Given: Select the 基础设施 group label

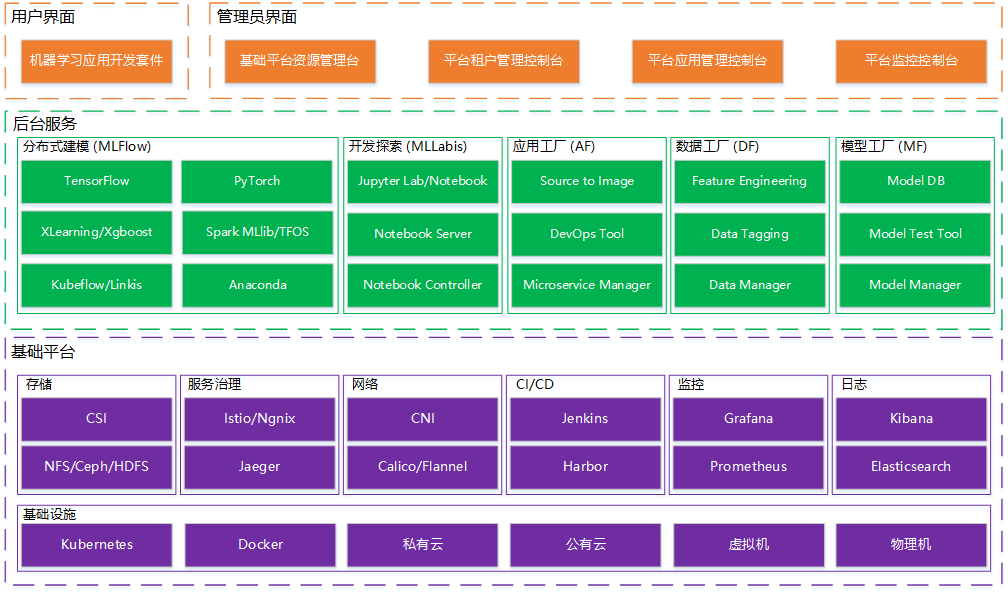Looking at the screenshot, I should pos(50,515).
